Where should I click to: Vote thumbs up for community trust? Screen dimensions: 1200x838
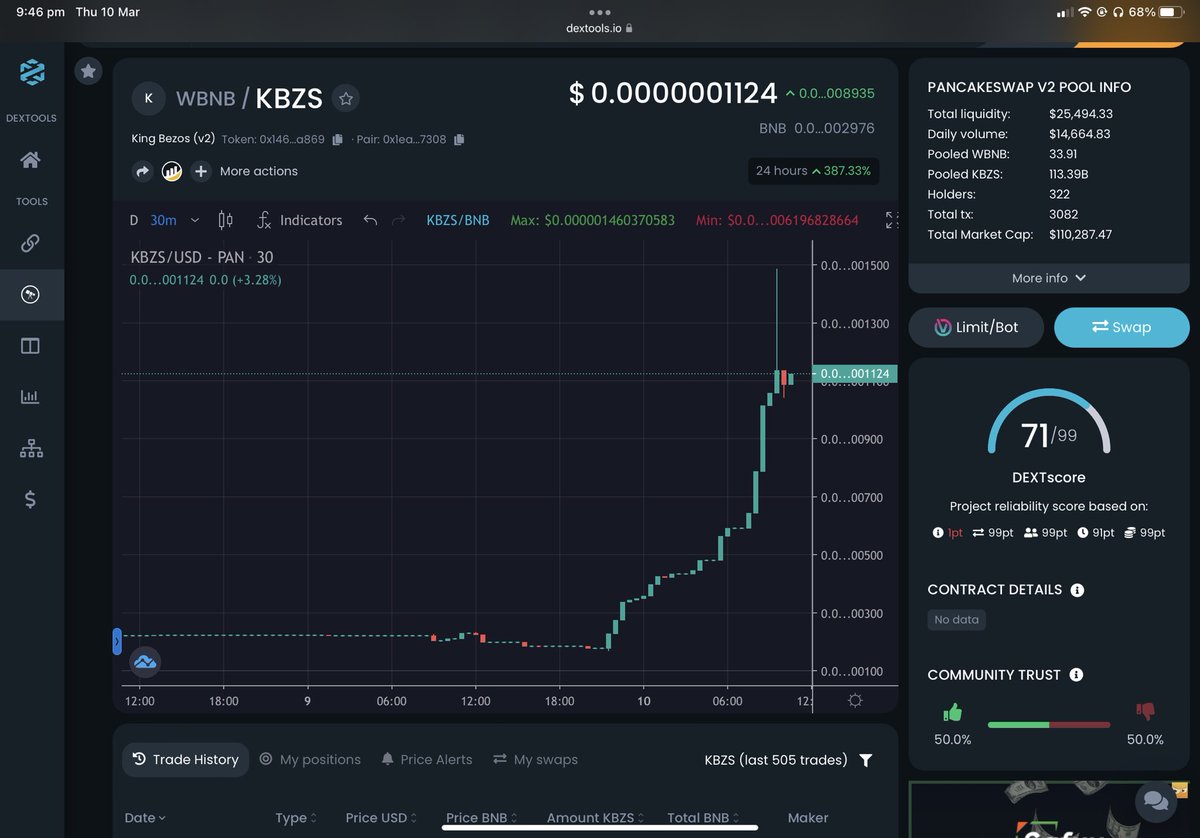click(952, 713)
